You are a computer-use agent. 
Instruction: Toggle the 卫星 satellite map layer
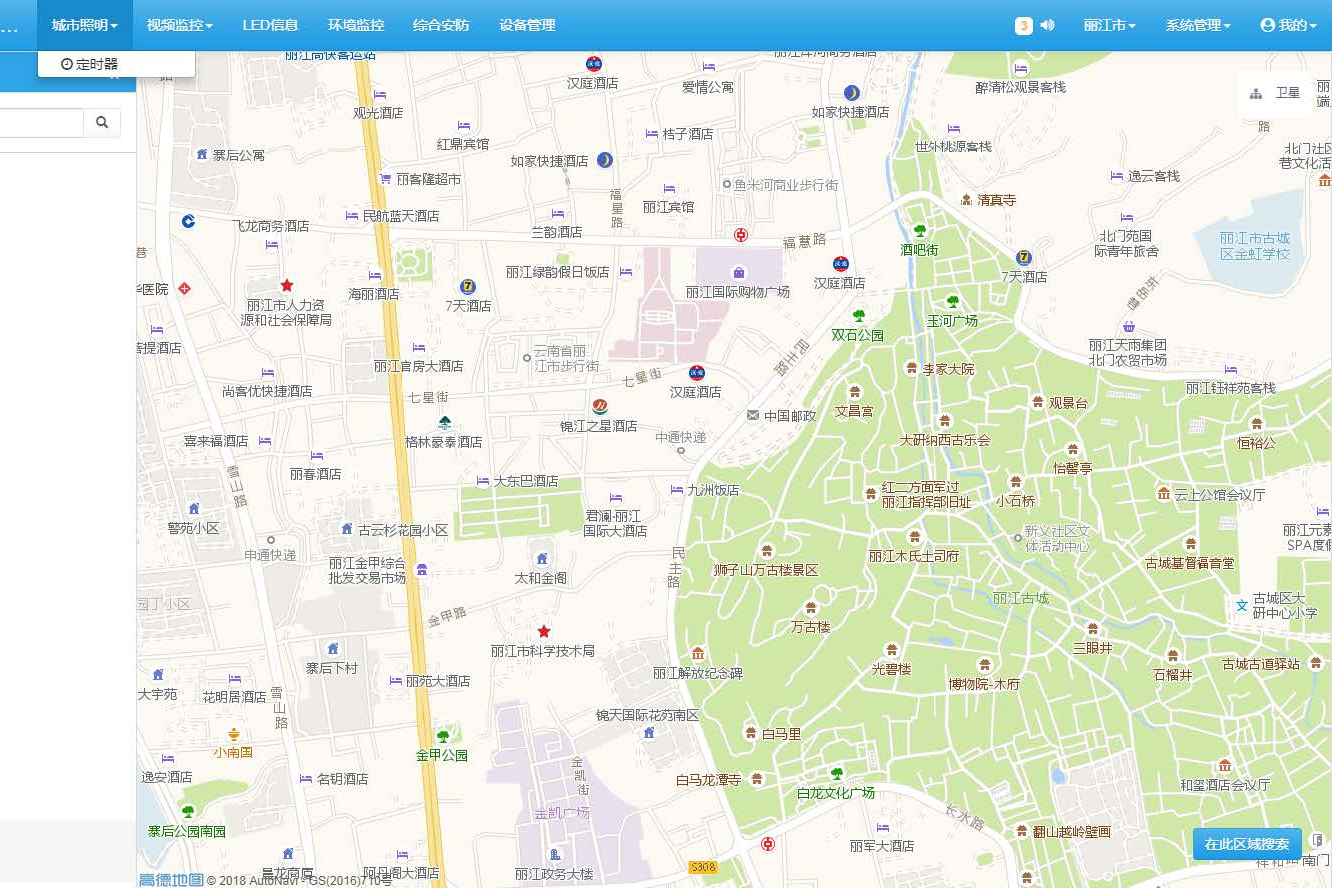pos(1275,93)
